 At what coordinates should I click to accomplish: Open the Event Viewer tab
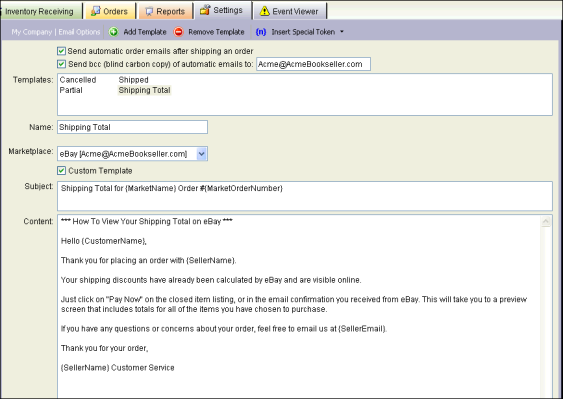click(290, 11)
